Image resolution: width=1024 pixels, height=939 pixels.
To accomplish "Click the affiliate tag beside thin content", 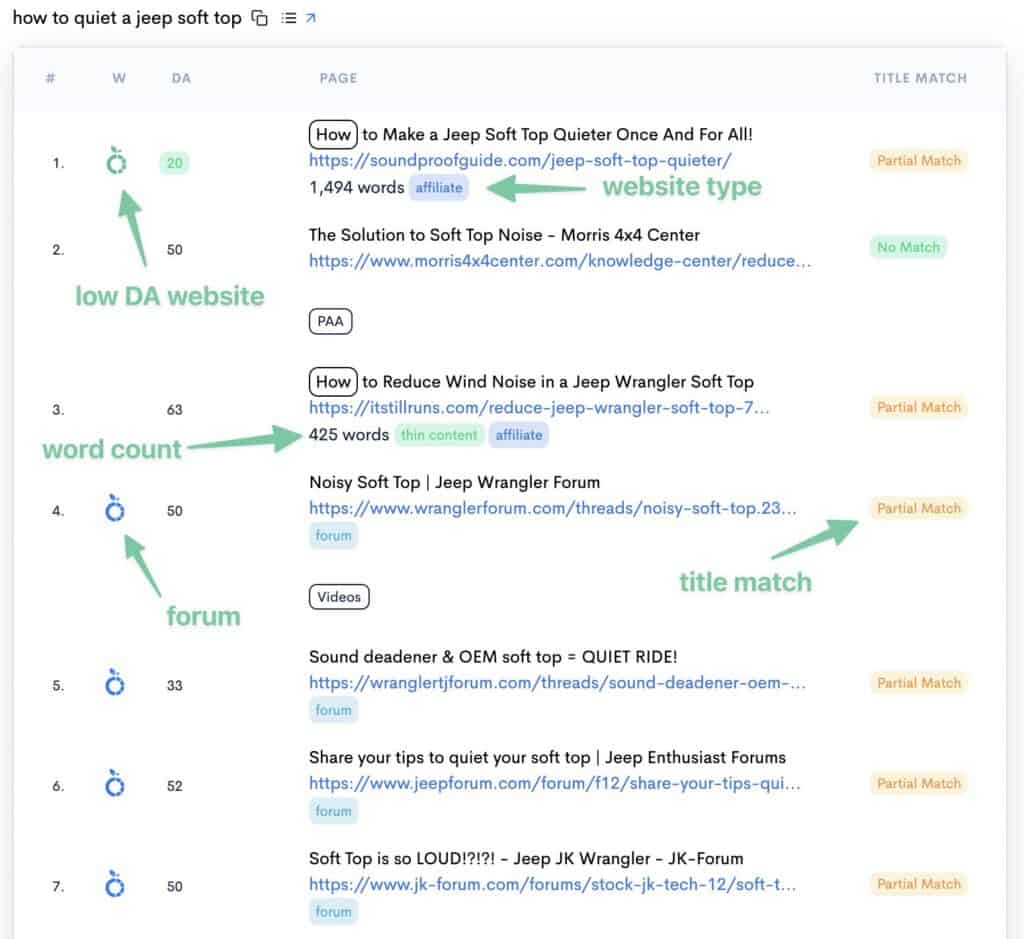I will tap(519, 435).
